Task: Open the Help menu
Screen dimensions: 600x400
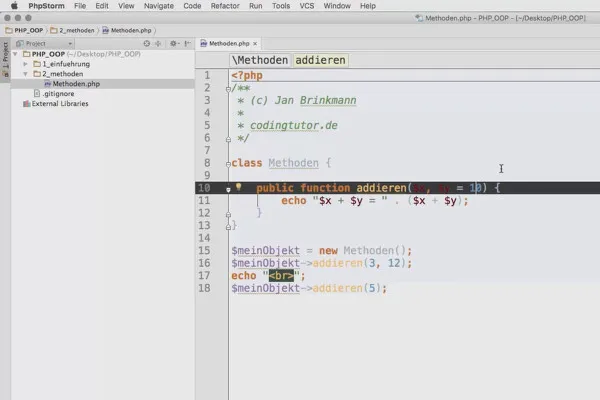Action: [368, 6]
